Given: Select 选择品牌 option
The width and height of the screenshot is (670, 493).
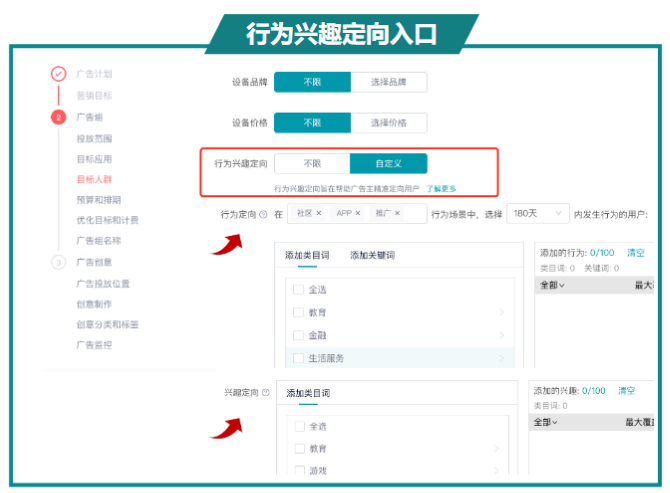Looking at the screenshot, I should 389,82.
